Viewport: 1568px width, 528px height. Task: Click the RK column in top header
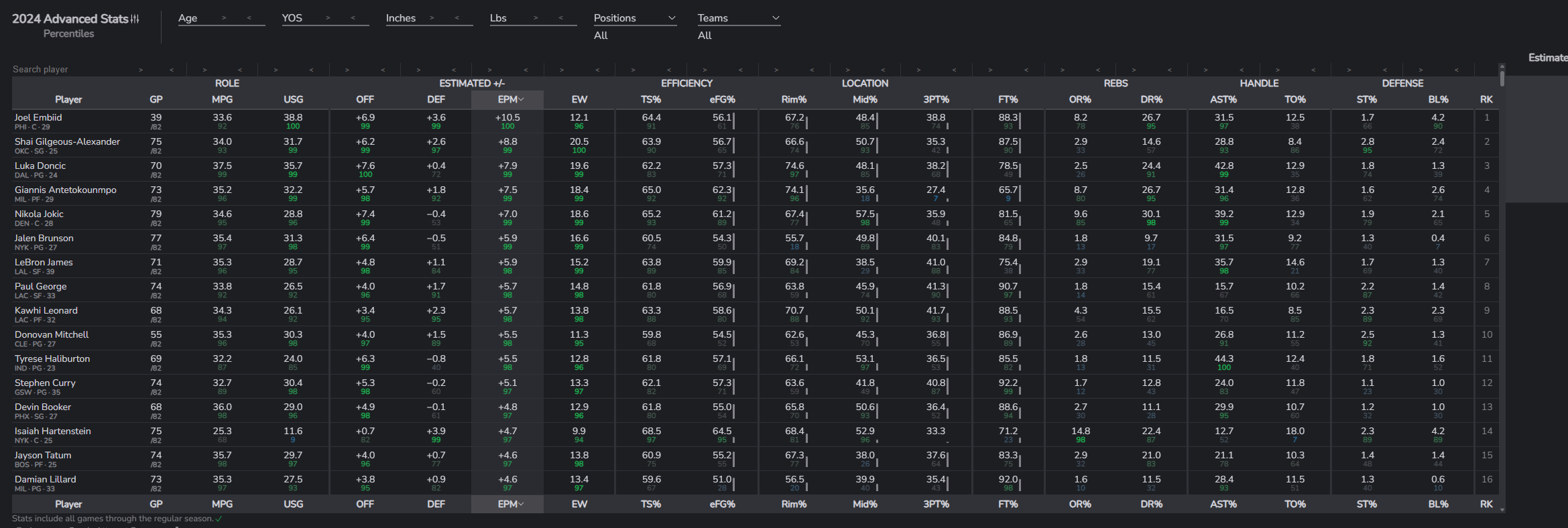point(1486,99)
